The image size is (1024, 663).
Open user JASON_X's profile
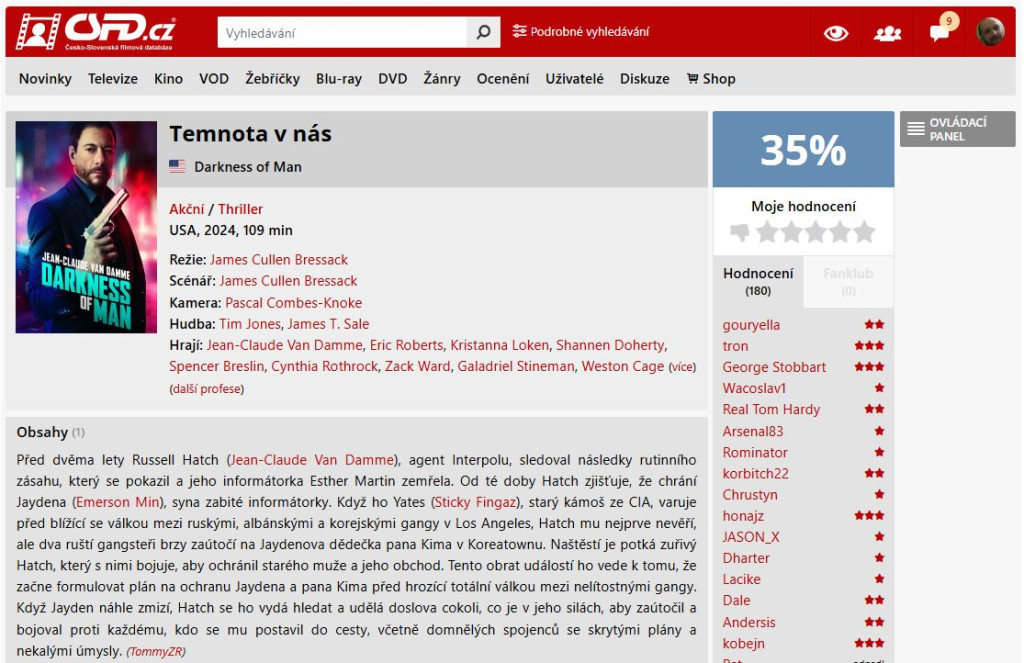click(x=751, y=537)
